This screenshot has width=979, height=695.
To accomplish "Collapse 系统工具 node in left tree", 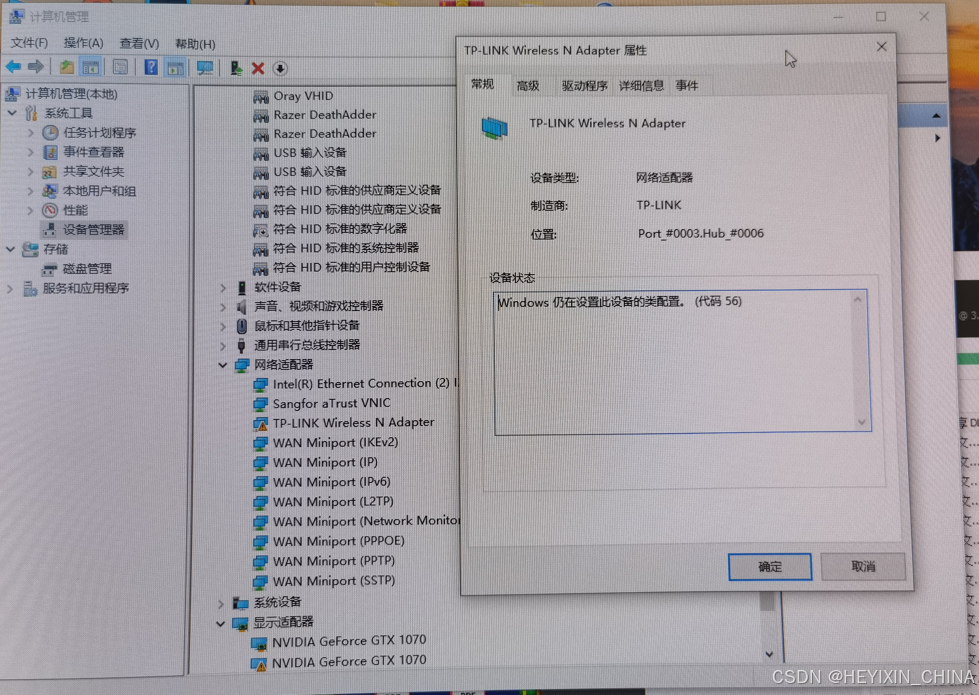I will click(12, 113).
